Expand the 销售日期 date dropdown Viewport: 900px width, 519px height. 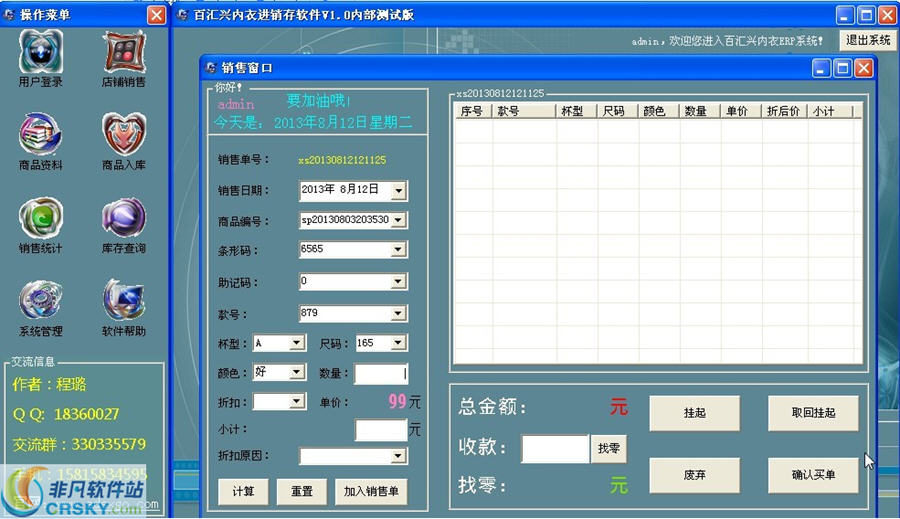coord(399,190)
